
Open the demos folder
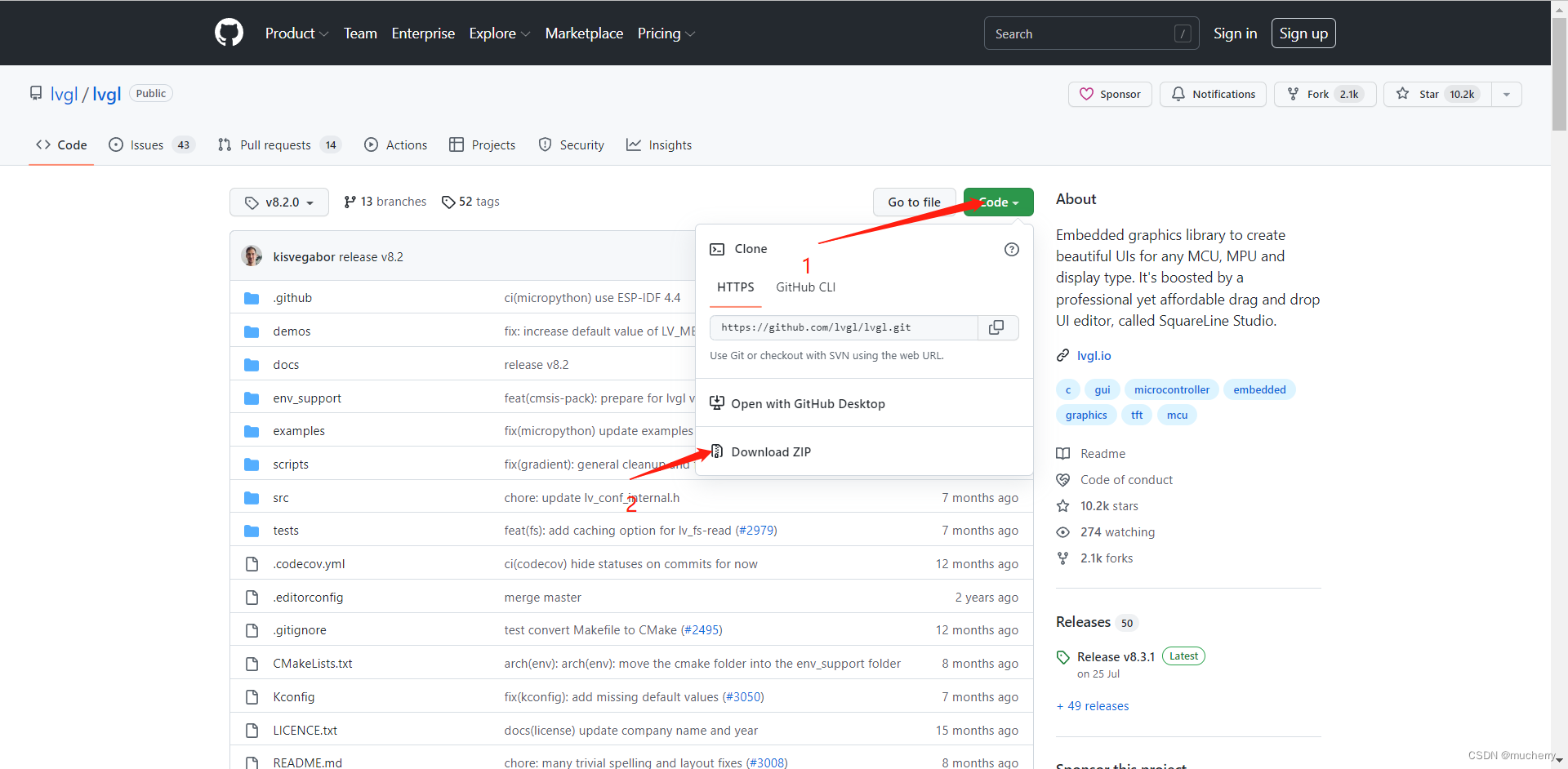[292, 331]
